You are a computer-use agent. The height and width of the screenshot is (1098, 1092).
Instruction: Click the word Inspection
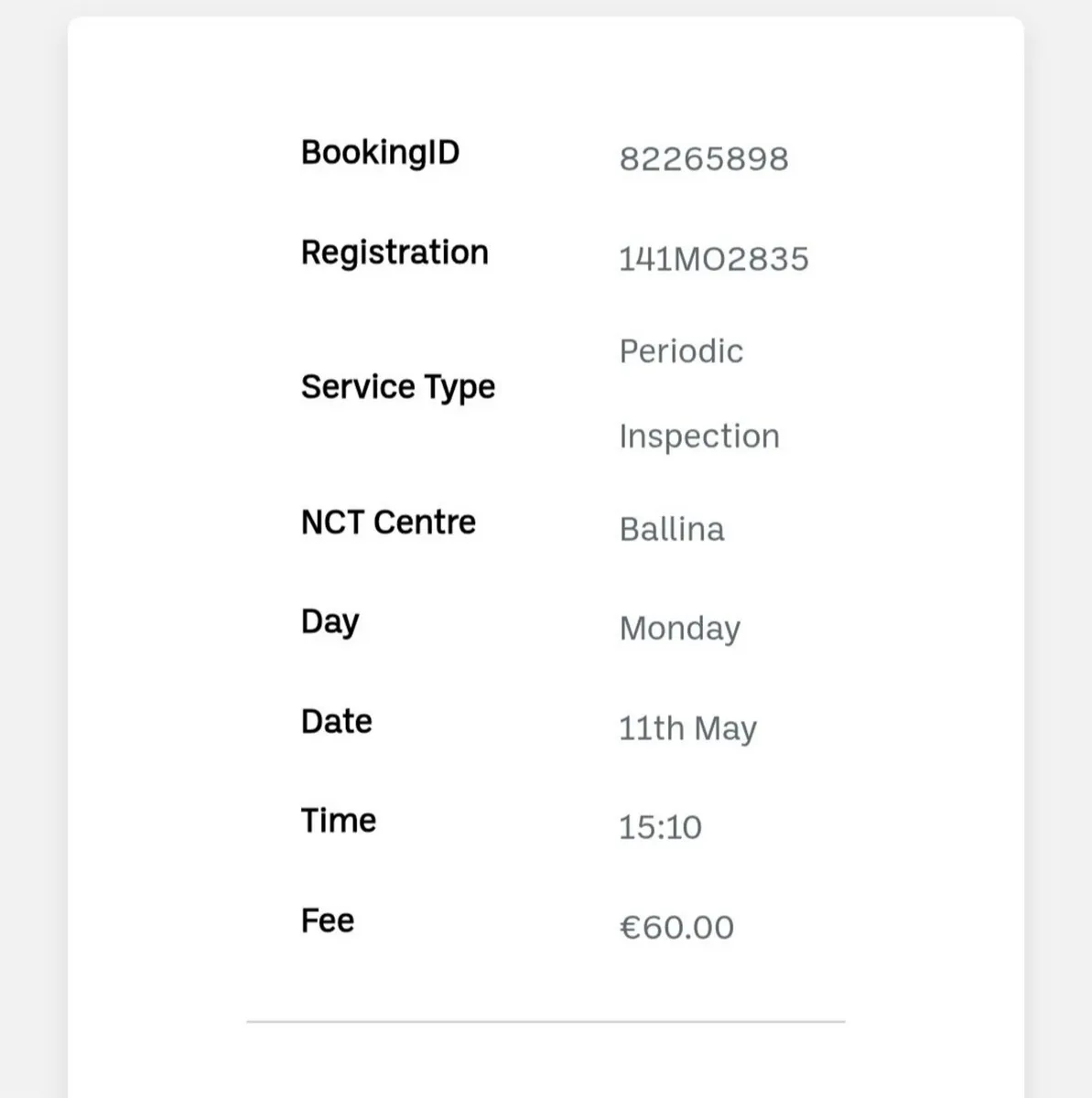tap(699, 436)
